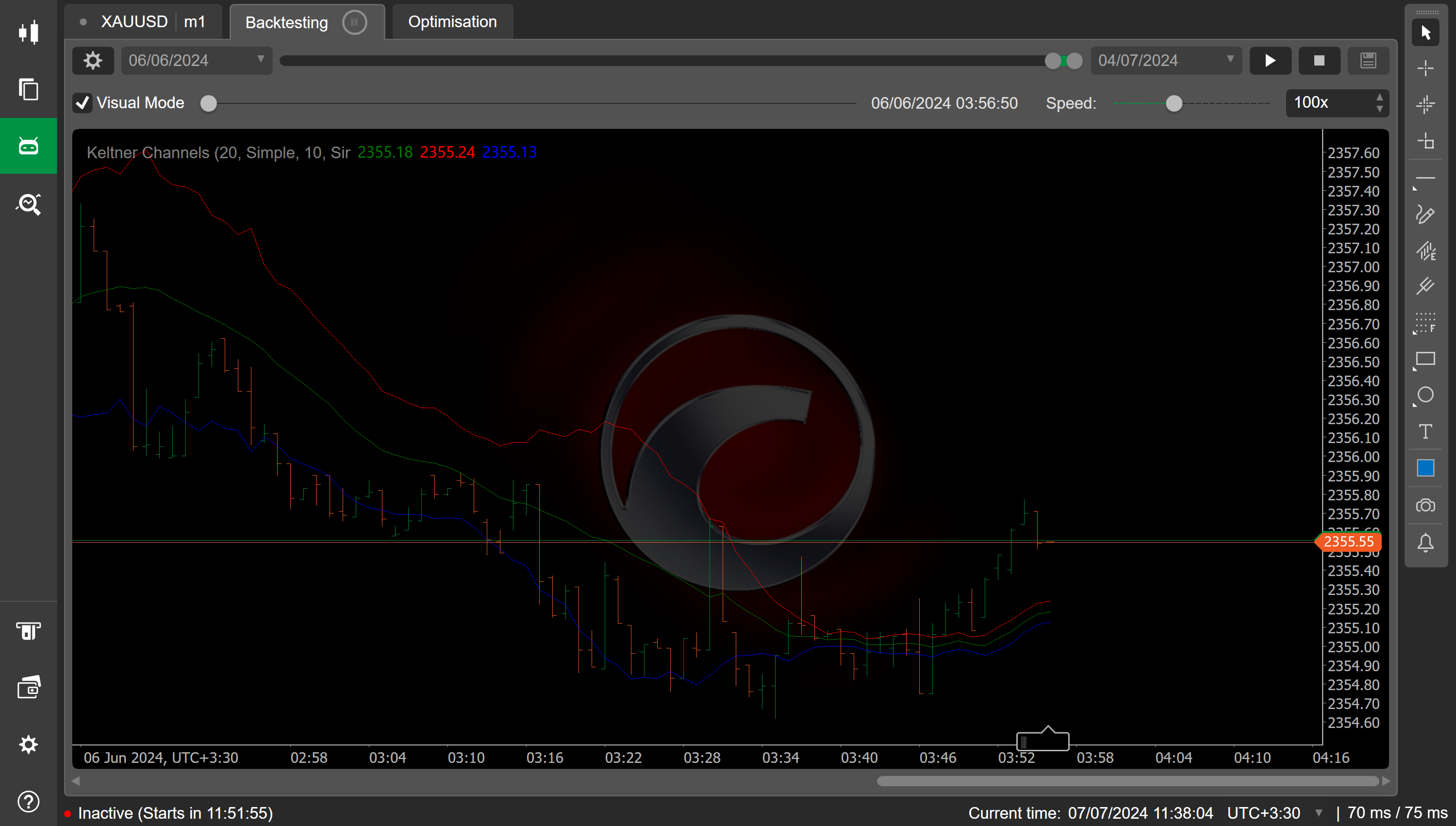
Task: Open the Copy section icon in sidebar
Action: (x=28, y=89)
